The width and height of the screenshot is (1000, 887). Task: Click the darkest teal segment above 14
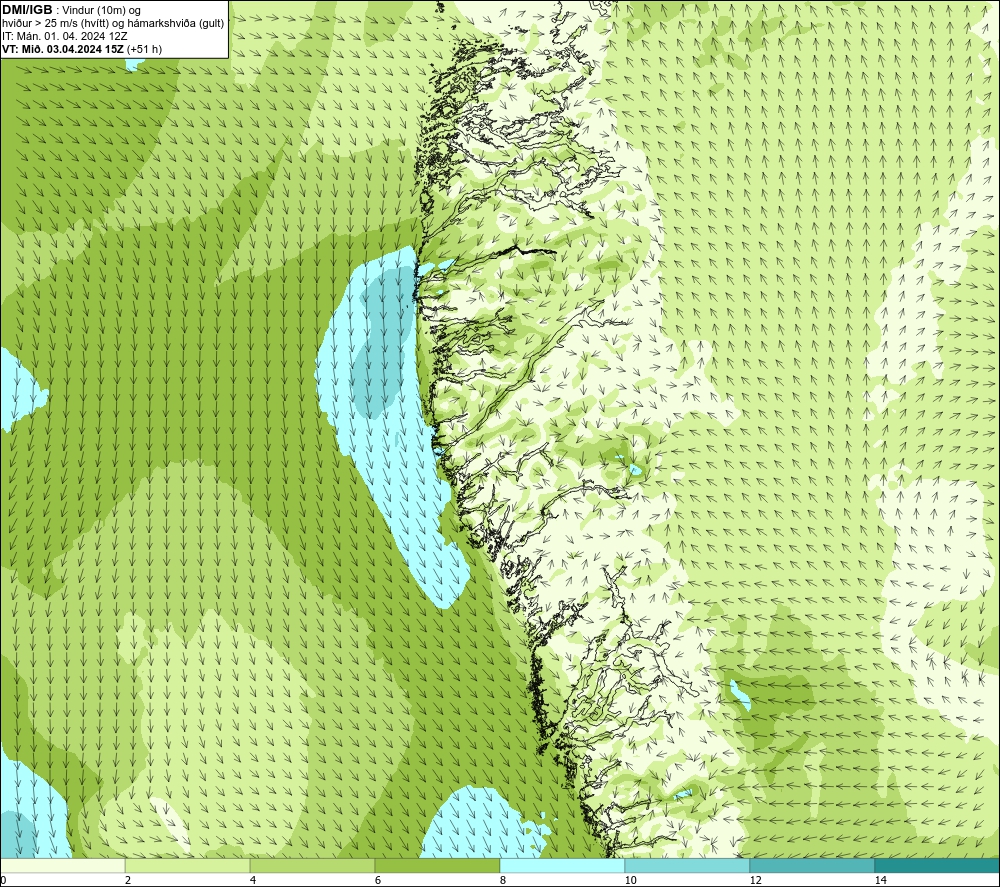[x=938, y=866]
